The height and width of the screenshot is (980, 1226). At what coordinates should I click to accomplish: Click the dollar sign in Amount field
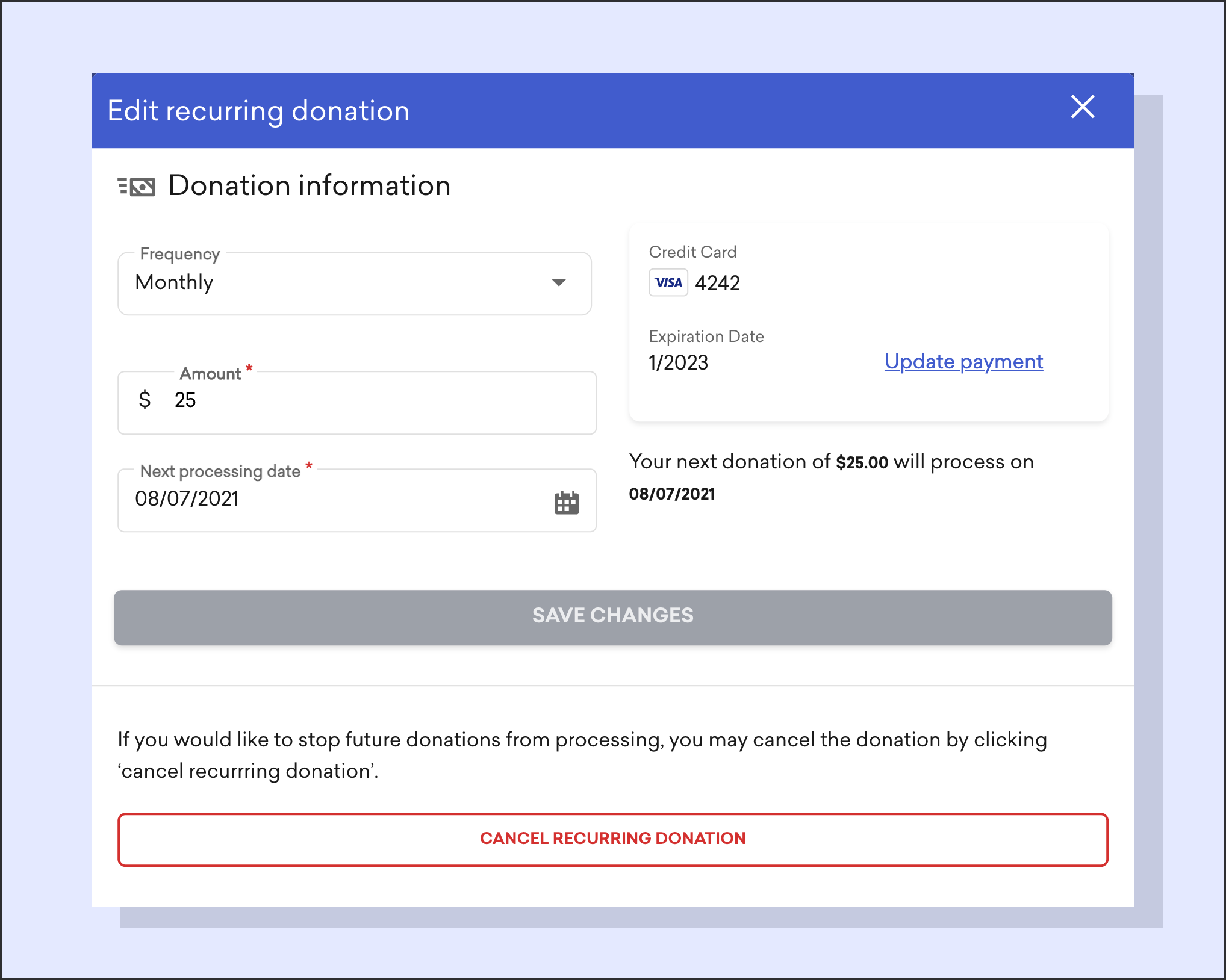[x=145, y=400]
